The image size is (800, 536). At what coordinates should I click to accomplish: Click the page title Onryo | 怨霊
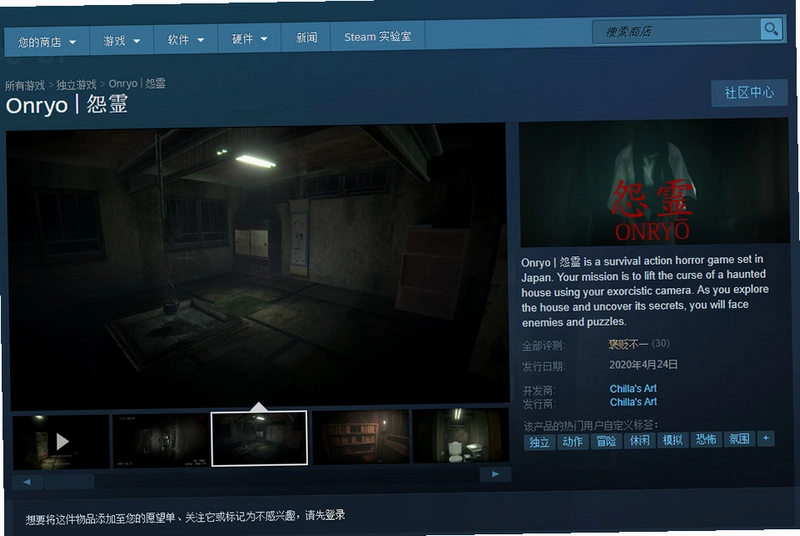(x=66, y=106)
